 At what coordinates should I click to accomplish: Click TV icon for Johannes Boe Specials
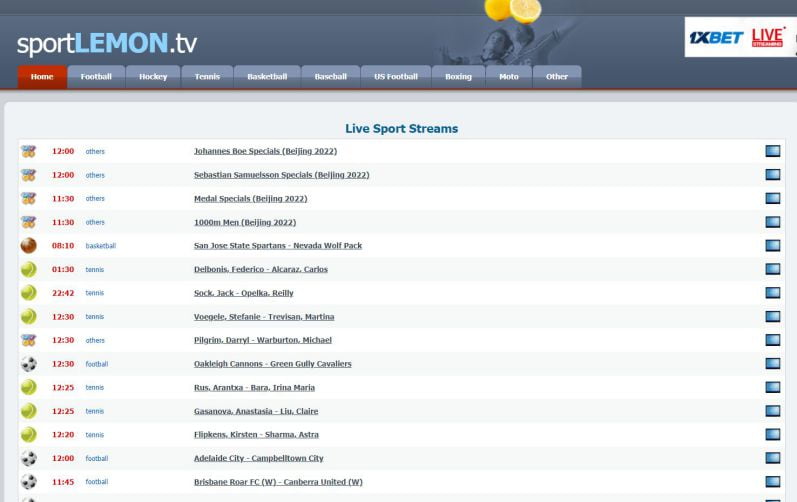[x=773, y=151]
